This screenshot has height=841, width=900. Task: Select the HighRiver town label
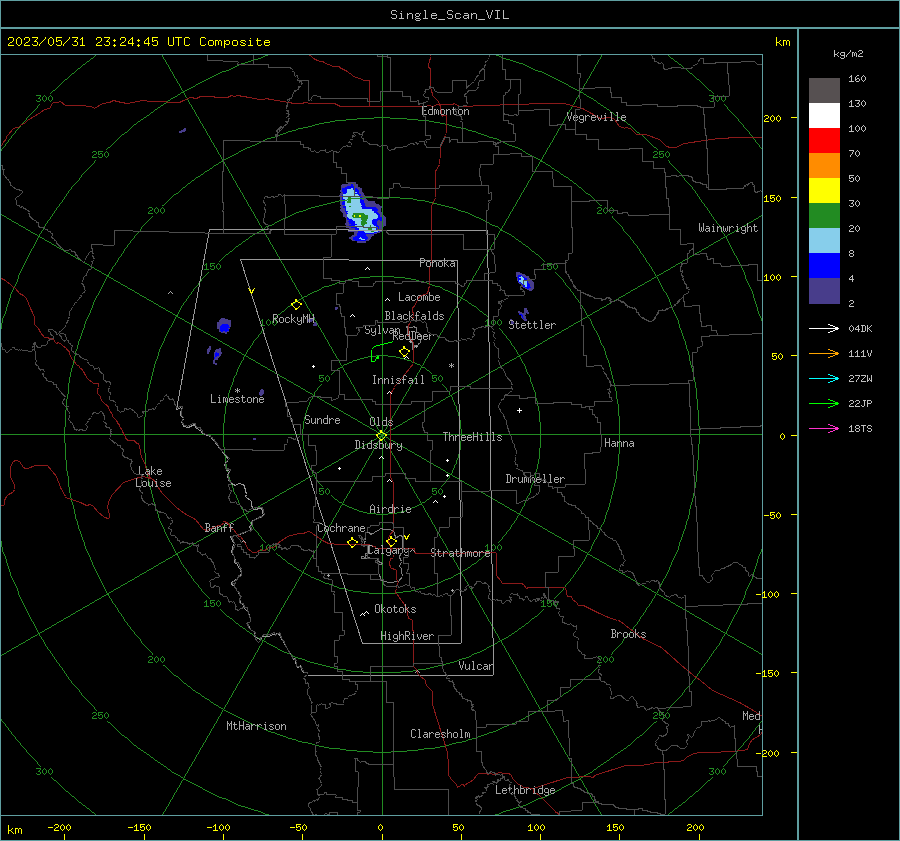pyautogui.click(x=407, y=636)
